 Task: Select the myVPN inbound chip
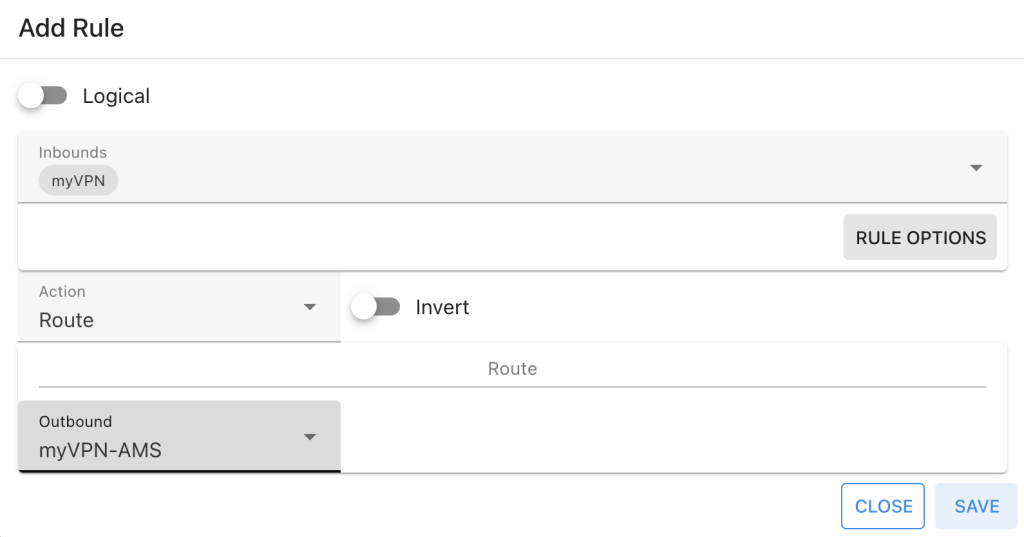pos(78,180)
